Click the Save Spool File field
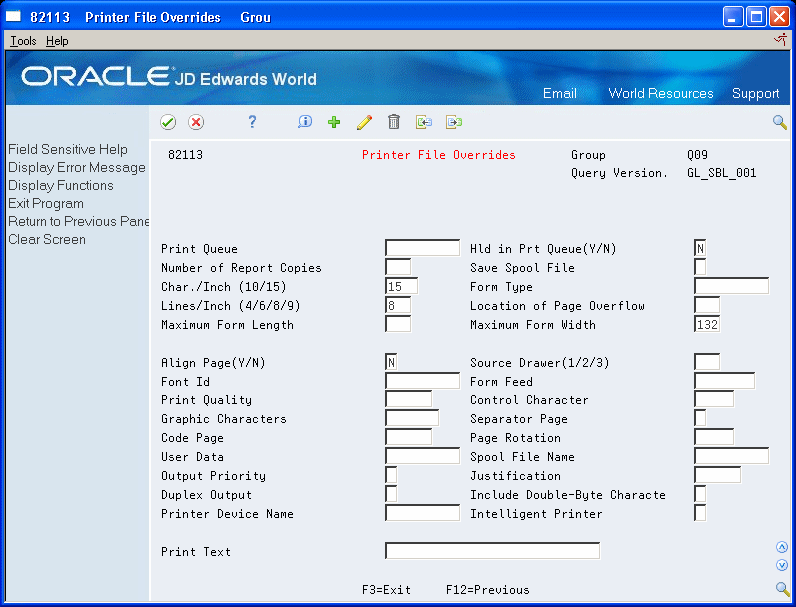Viewport: 796px width, 607px height. coord(700,267)
